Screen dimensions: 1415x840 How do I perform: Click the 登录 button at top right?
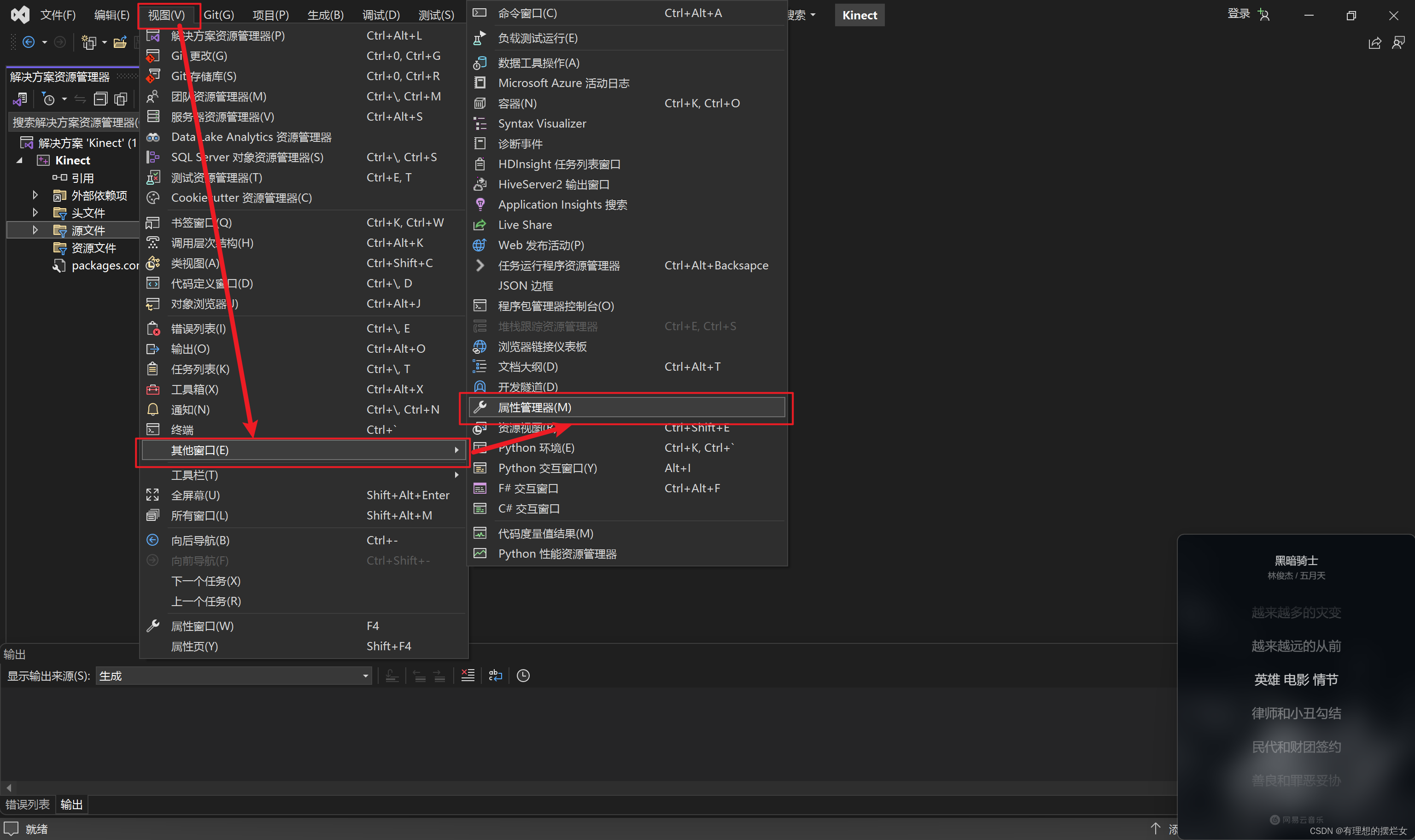[x=1239, y=13]
